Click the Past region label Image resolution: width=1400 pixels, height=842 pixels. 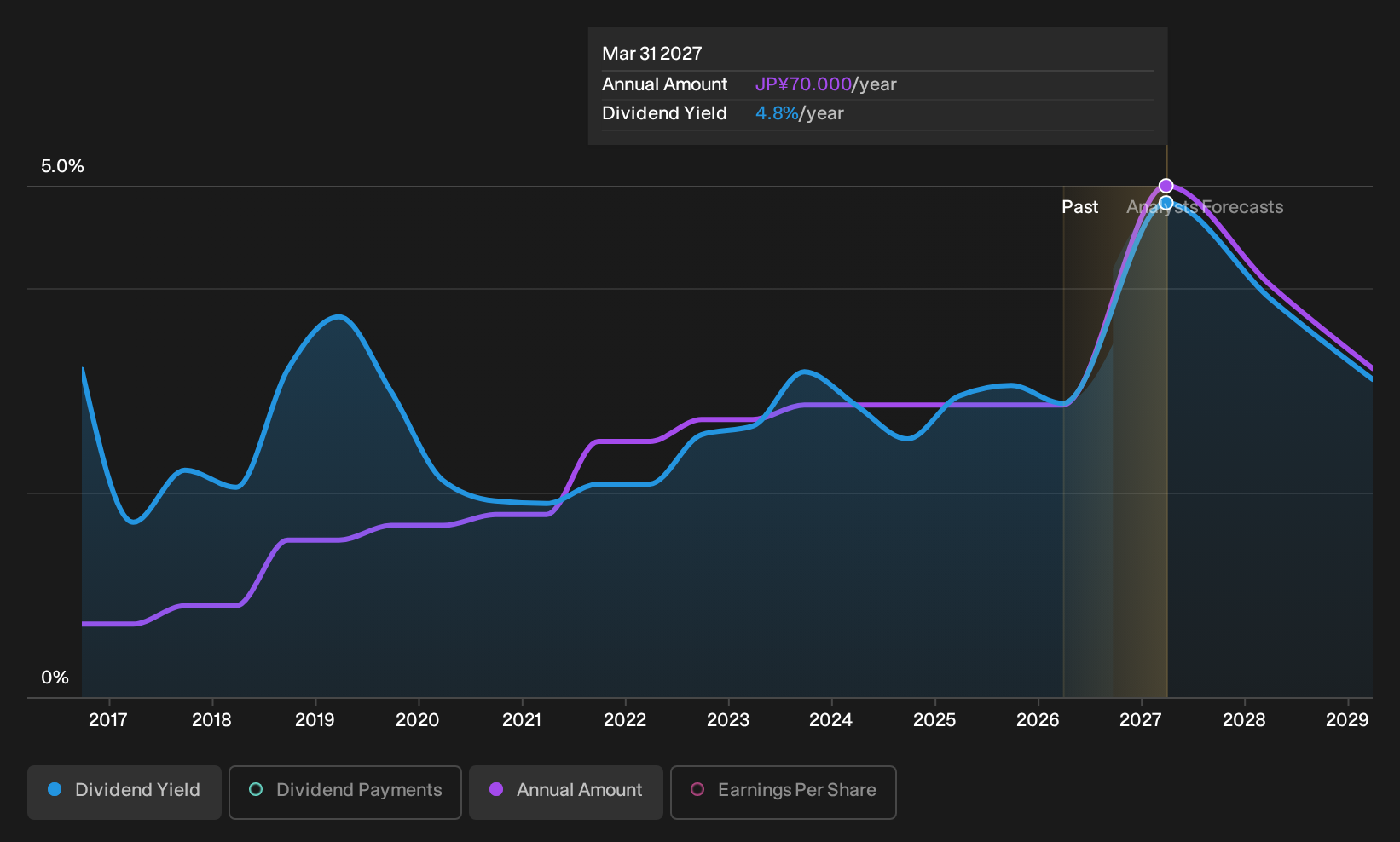1080,207
